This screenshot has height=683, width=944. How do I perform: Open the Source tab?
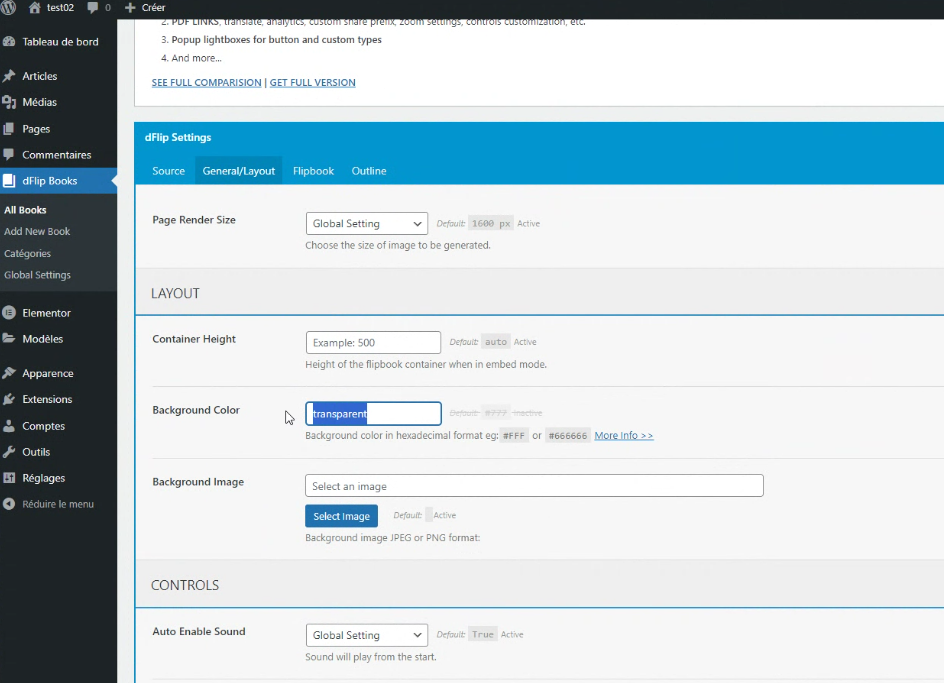[x=168, y=171]
